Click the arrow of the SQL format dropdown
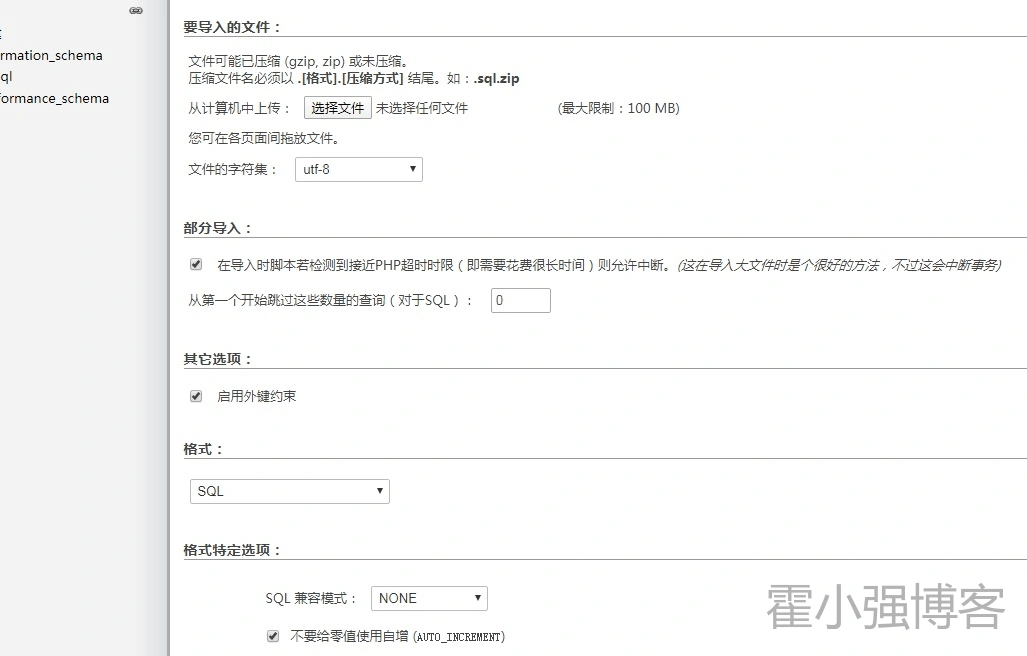 tap(379, 491)
